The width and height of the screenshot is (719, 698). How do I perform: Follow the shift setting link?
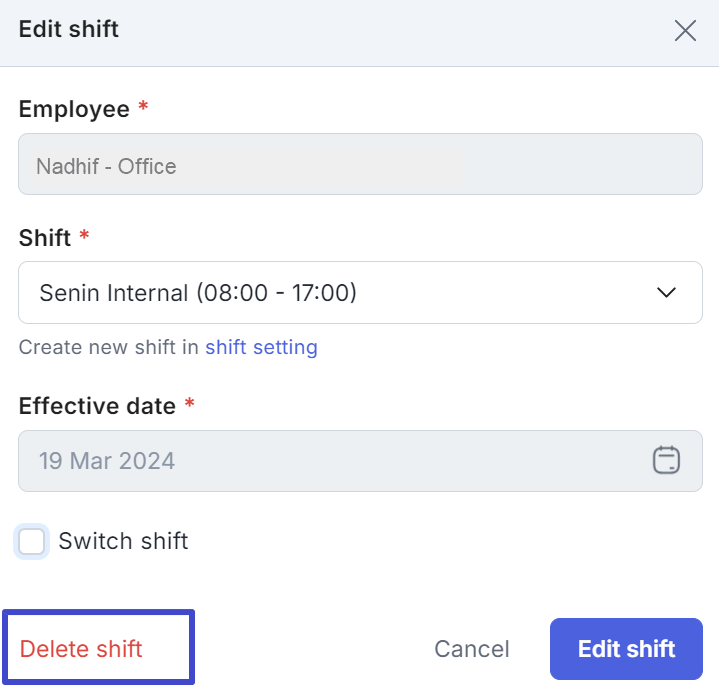click(261, 347)
